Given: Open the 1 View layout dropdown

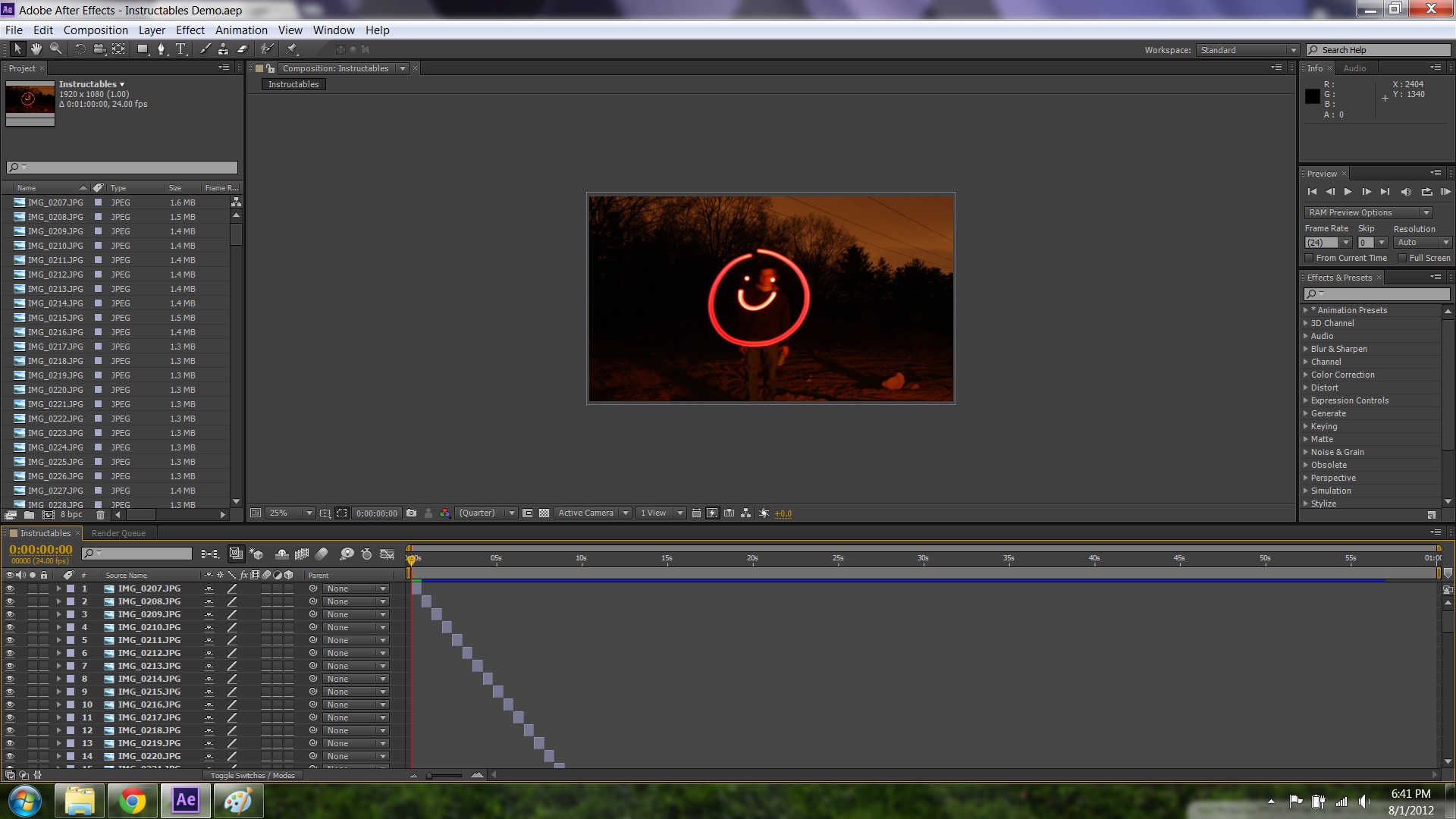Looking at the screenshot, I should 661,513.
